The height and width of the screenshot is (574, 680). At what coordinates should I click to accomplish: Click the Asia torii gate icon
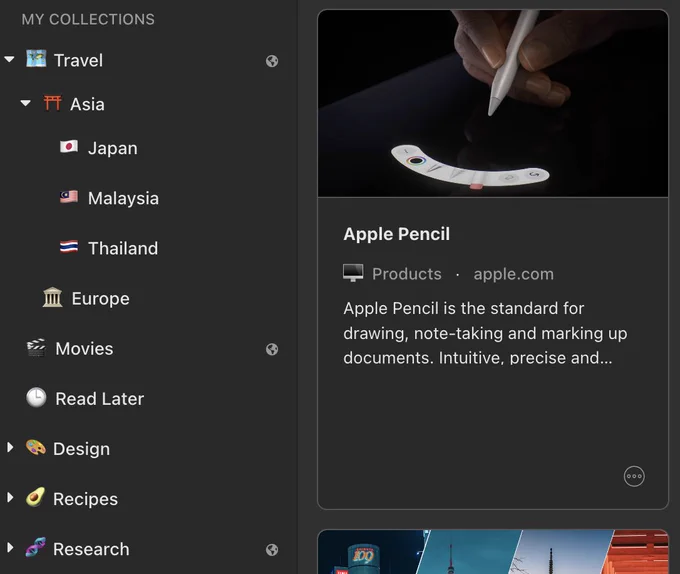pos(52,103)
